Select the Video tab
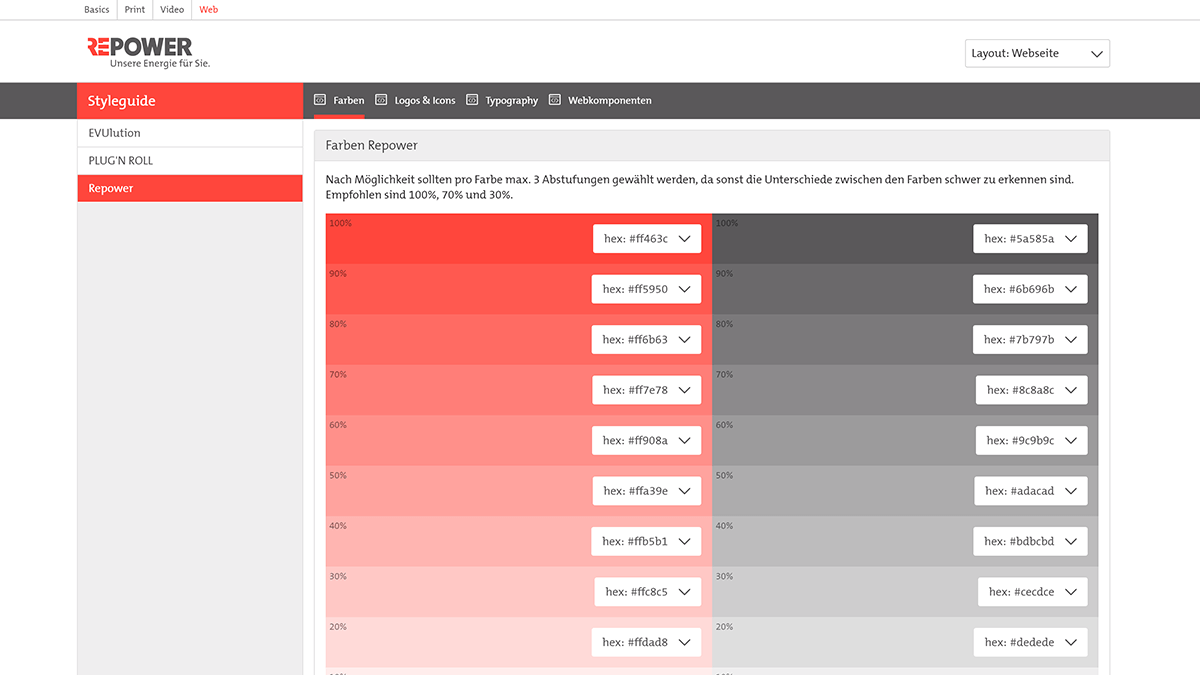 (171, 9)
